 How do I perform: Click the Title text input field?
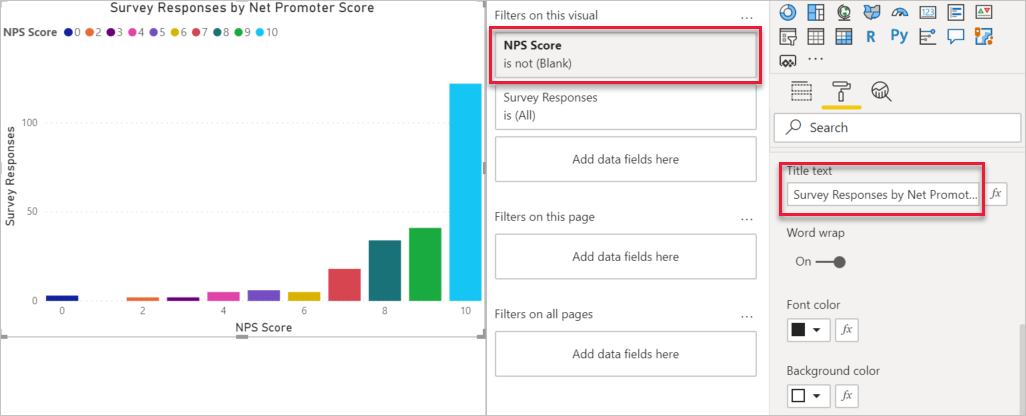tap(883, 194)
